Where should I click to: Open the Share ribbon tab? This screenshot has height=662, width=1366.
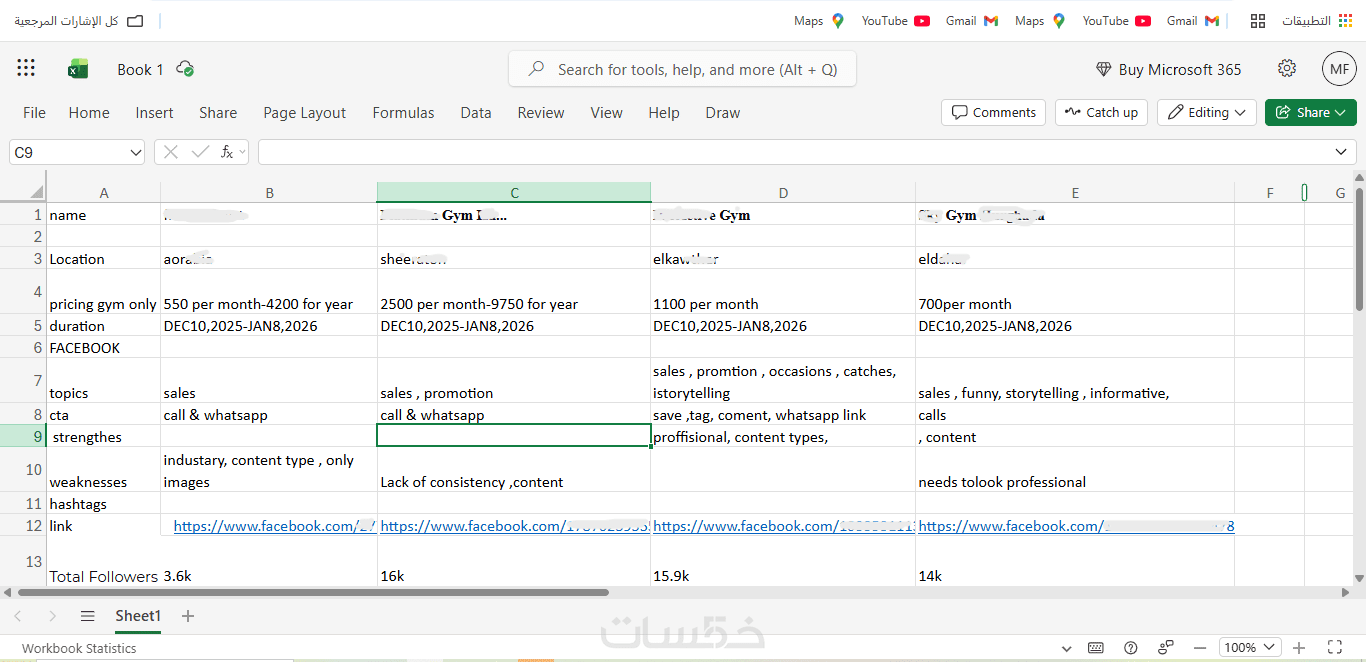(218, 113)
